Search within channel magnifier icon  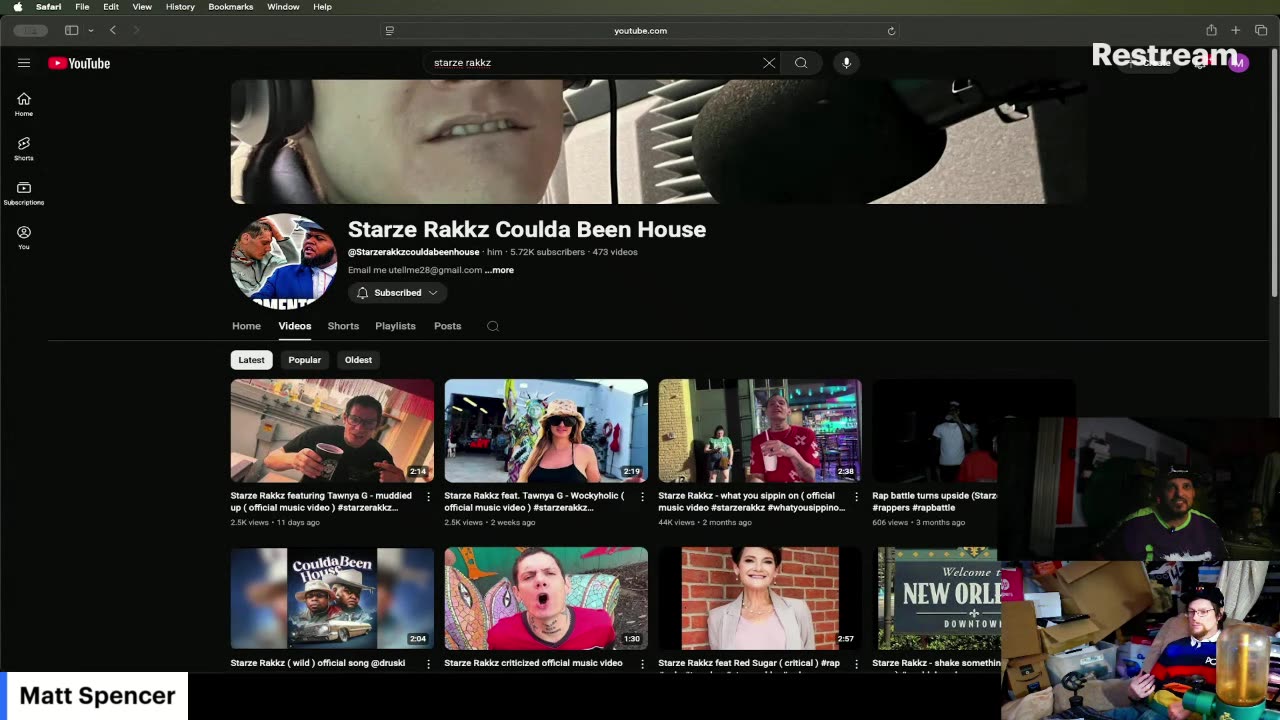click(x=493, y=326)
